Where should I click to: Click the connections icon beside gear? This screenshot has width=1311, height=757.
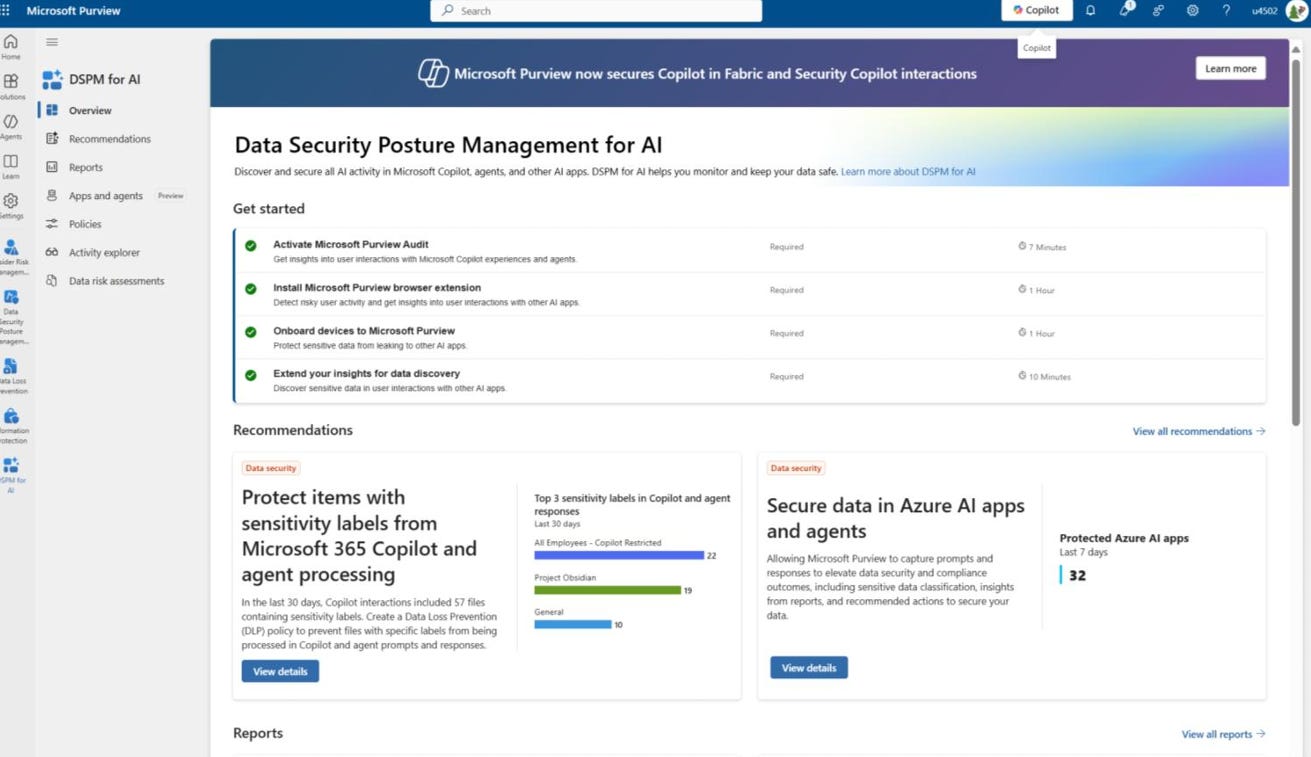point(1158,10)
